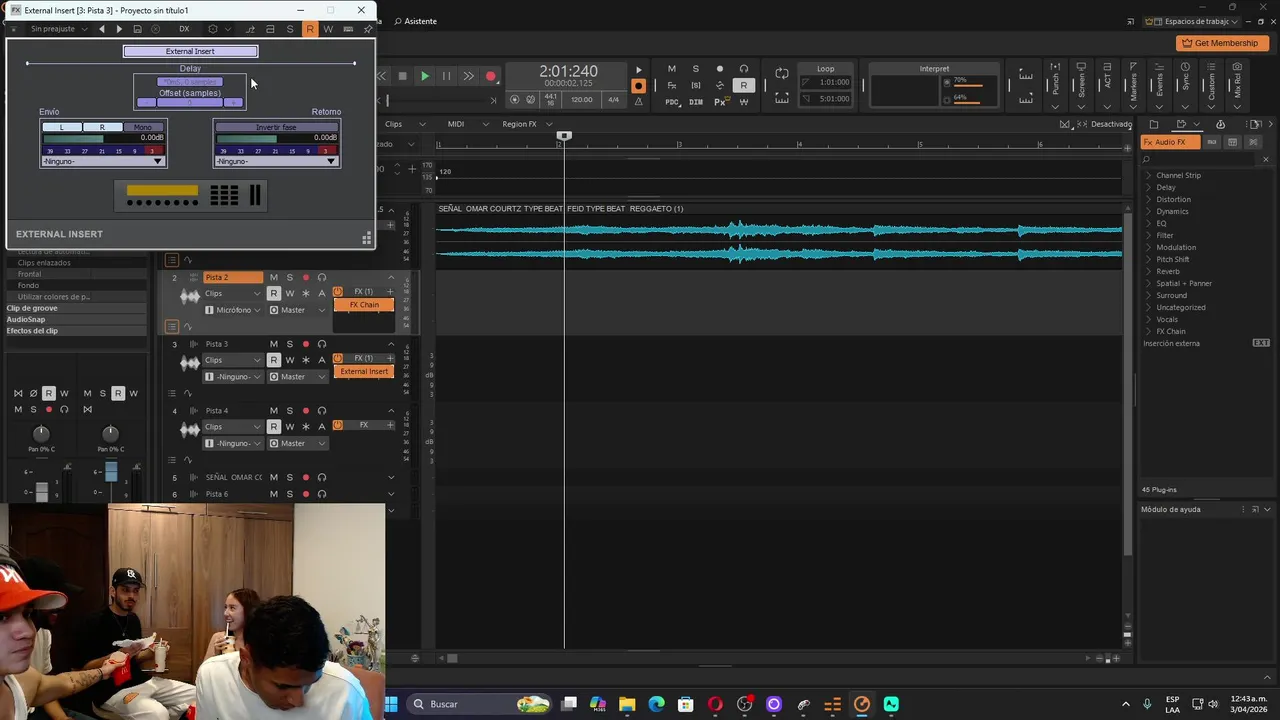Image resolution: width=1280 pixels, height=720 pixels.
Task: Open the Mix Recall camera module
Action: (1237, 84)
